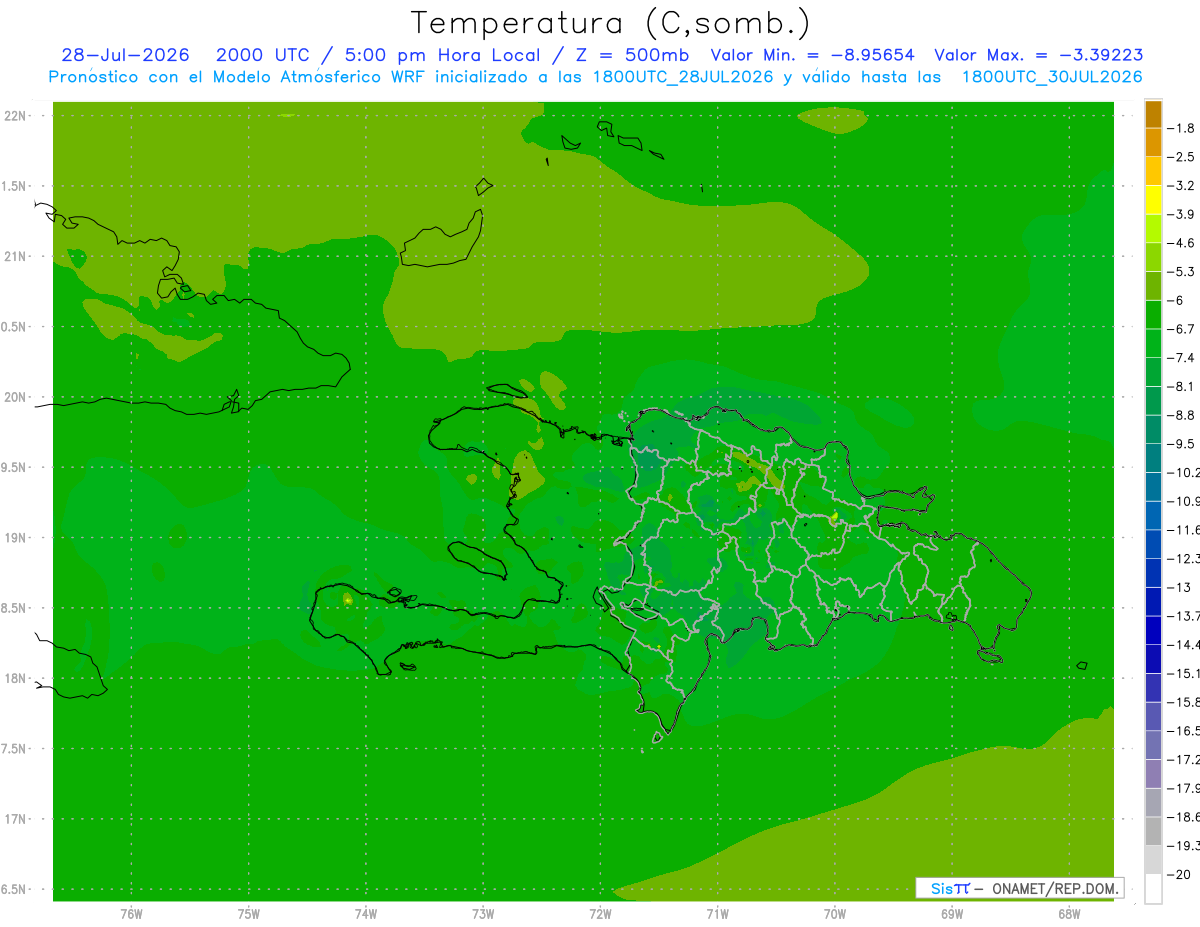Click the "72W" longitude axis label
1200x927 pixels.
600,914
